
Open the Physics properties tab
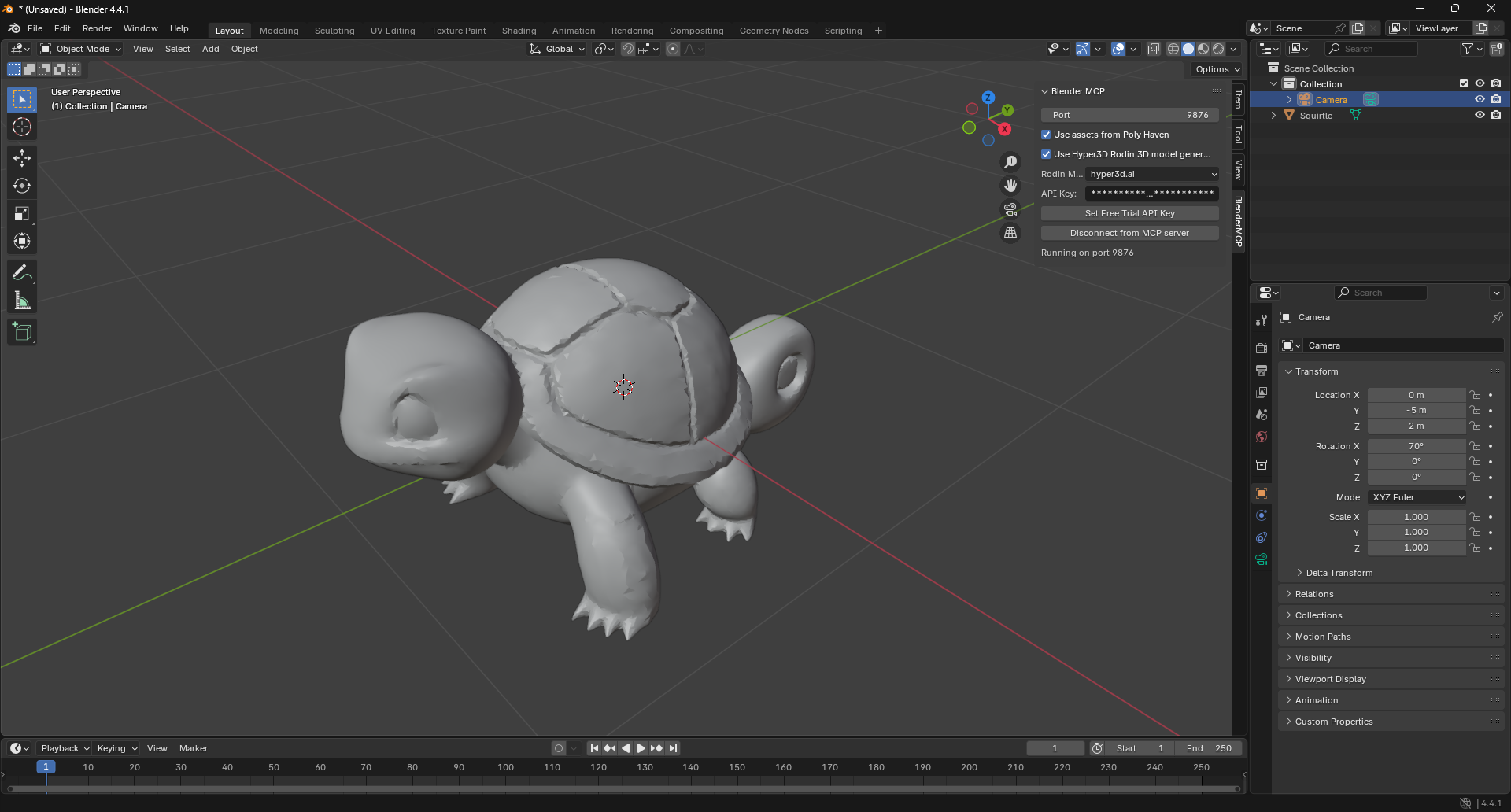coord(1262,515)
